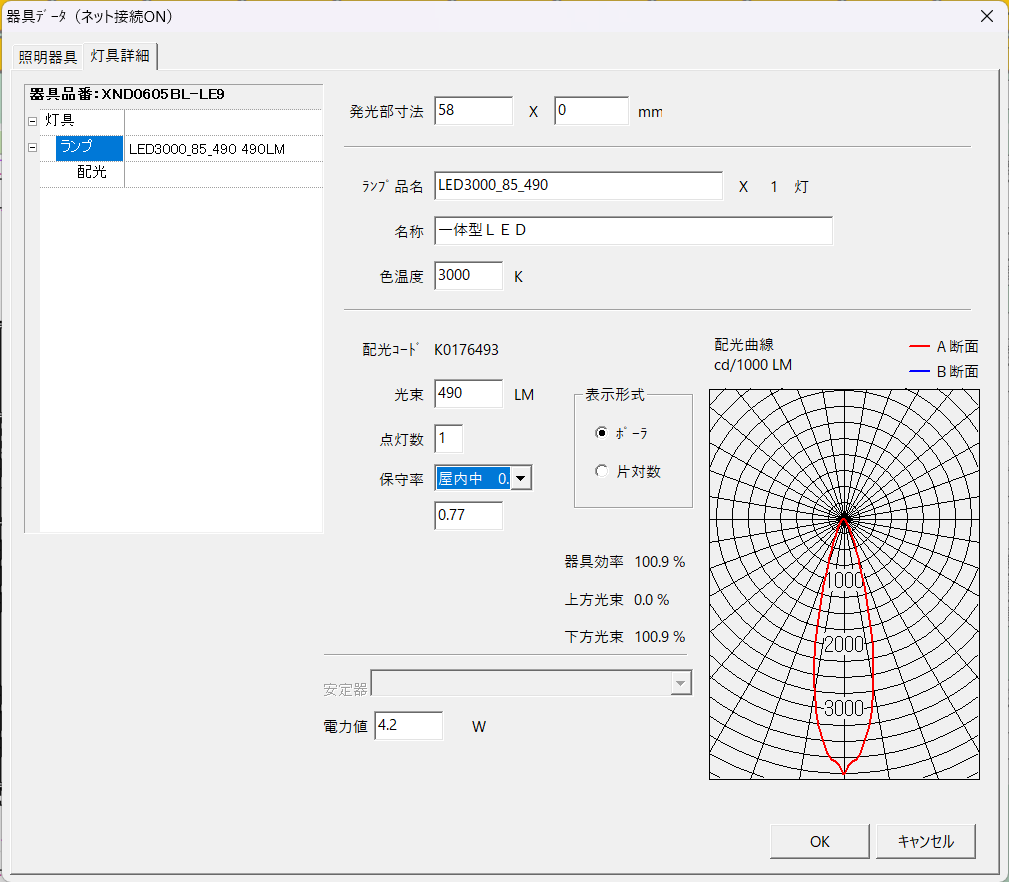Click the 色温度 field showing 3000
This screenshot has height=882, width=1009.
click(x=468, y=276)
